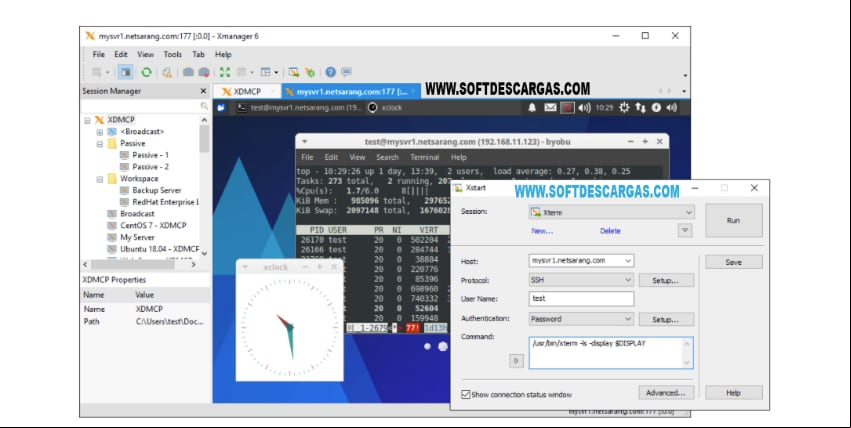Open the File menu in Xmanager
The image size is (851, 428).
click(99, 54)
